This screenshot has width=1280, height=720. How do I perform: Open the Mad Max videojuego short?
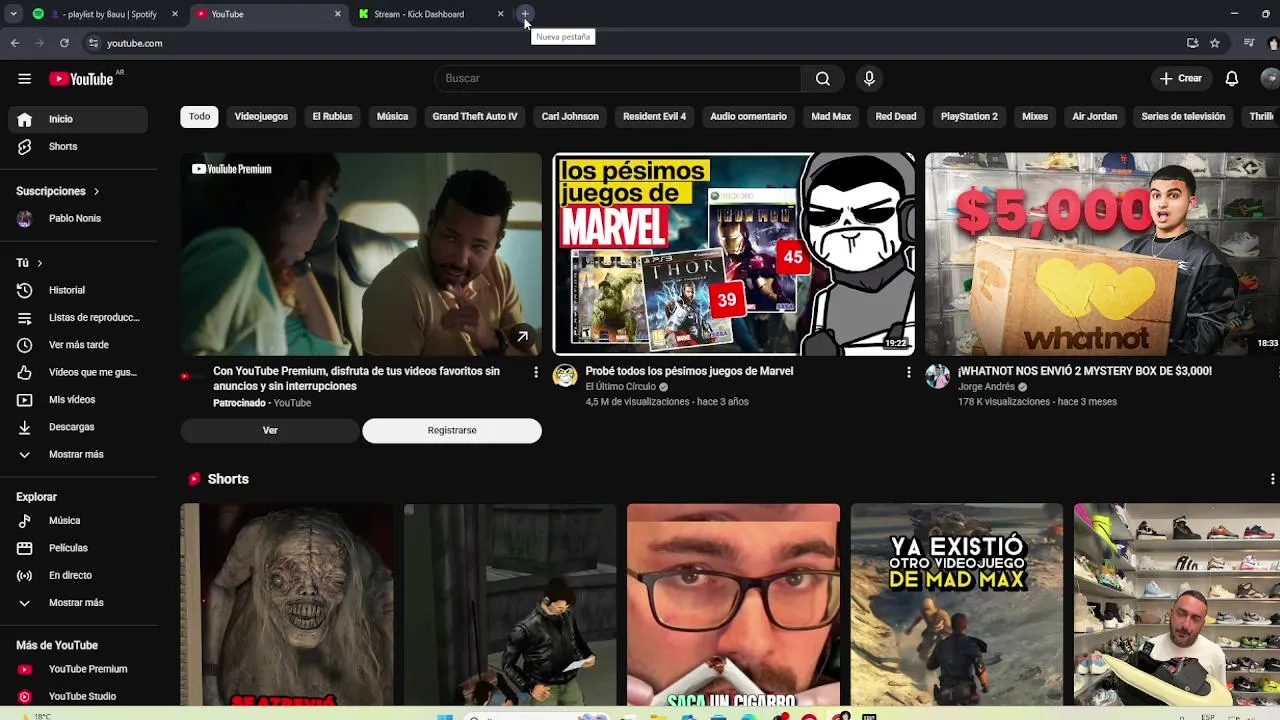(956, 604)
